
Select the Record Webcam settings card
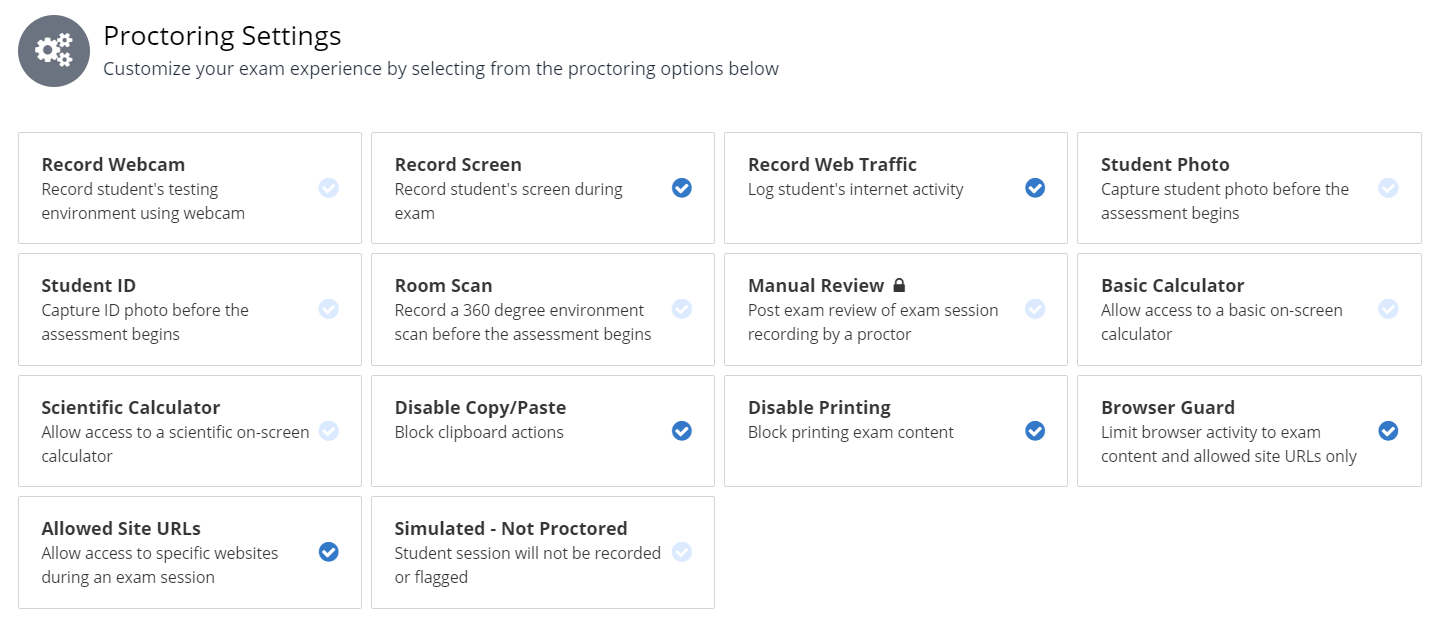[189, 187]
